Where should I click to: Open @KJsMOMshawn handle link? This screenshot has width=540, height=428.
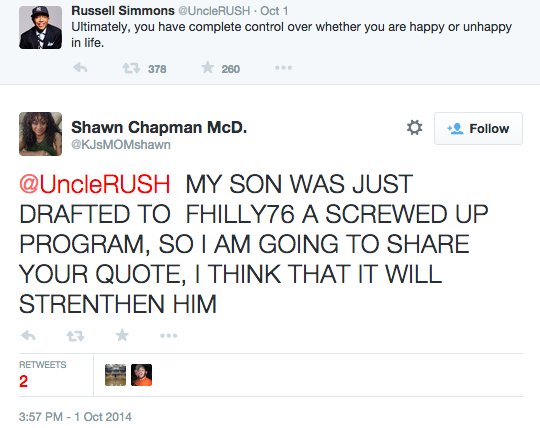(x=121, y=145)
